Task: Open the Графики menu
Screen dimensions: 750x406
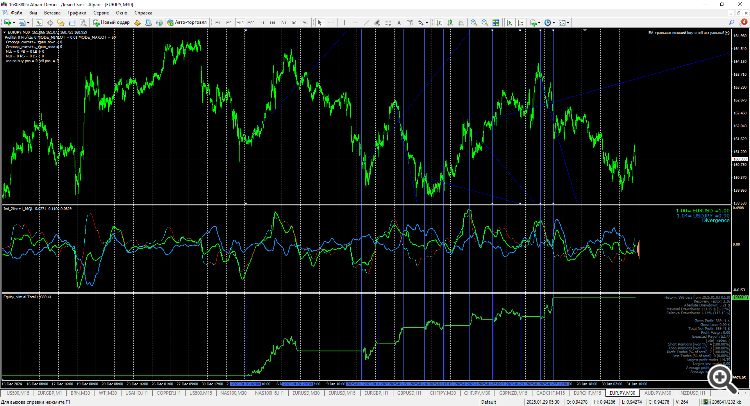Action: 77,13
